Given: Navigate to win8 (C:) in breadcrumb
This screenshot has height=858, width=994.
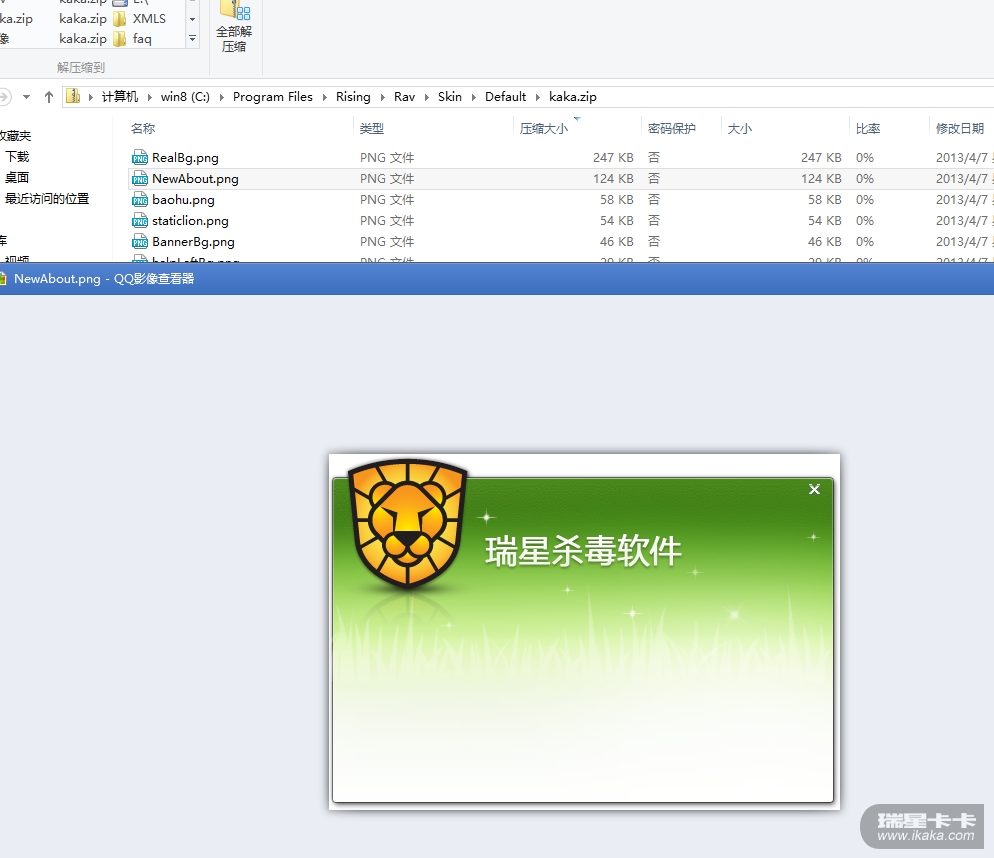Looking at the screenshot, I should 185,96.
